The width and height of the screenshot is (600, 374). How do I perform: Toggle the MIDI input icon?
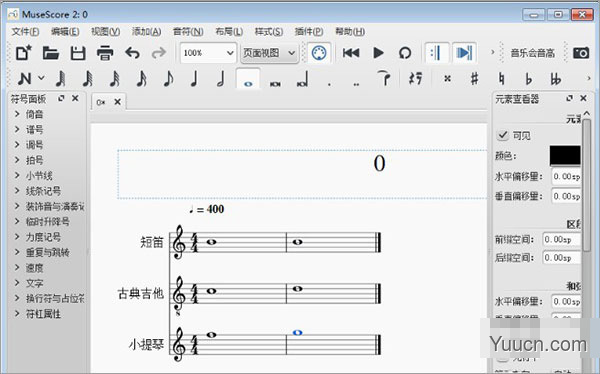(319, 53)
